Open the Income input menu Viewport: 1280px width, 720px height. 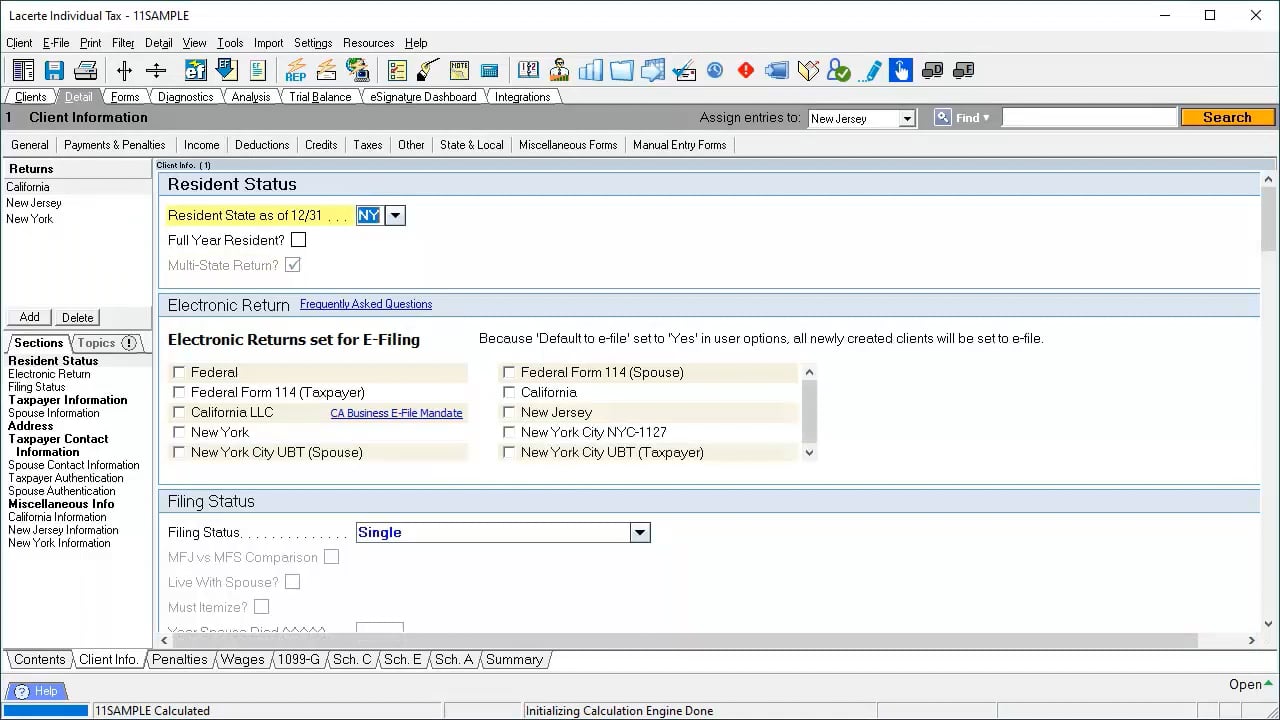(201, 144)
